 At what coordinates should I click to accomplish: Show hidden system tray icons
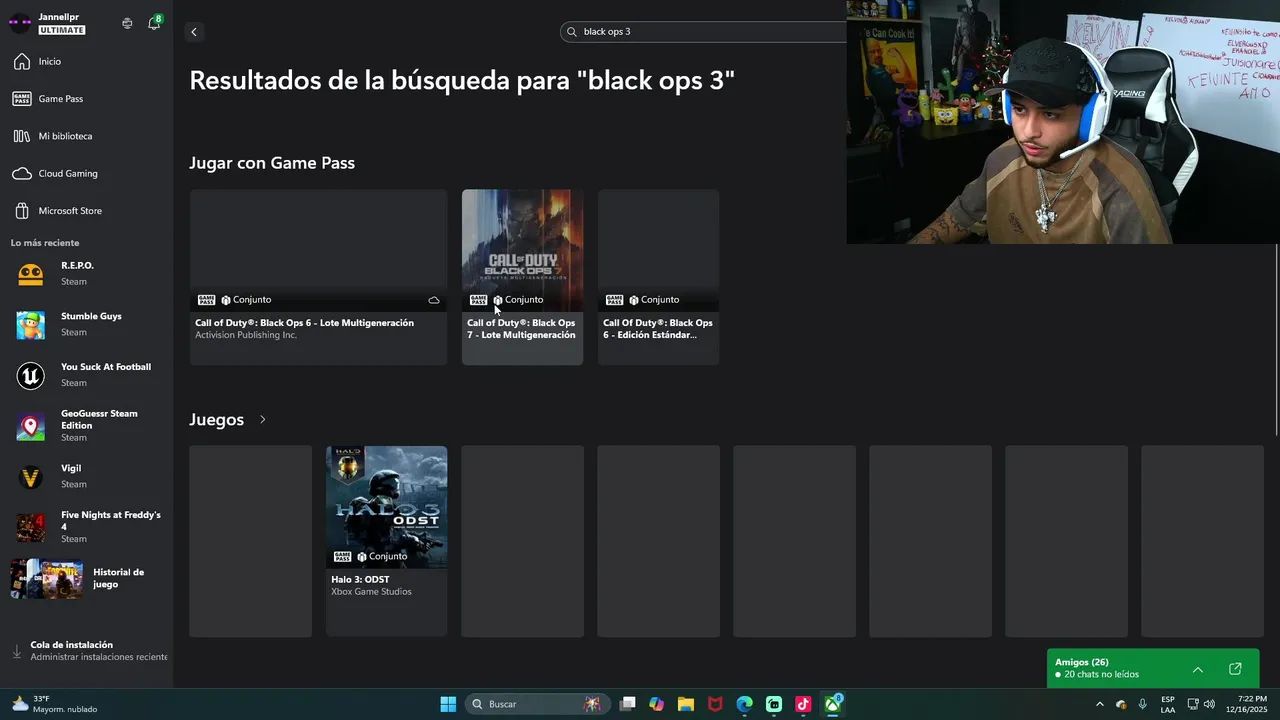click(1100, 704)
